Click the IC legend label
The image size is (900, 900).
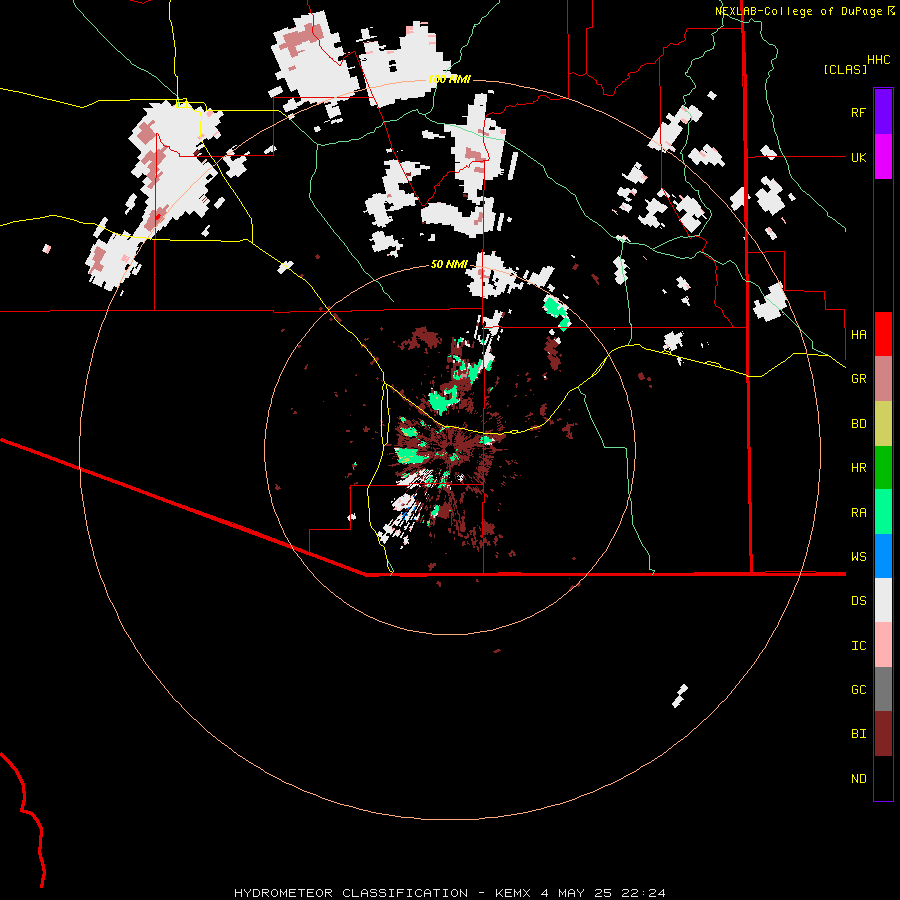pos(858,646)
